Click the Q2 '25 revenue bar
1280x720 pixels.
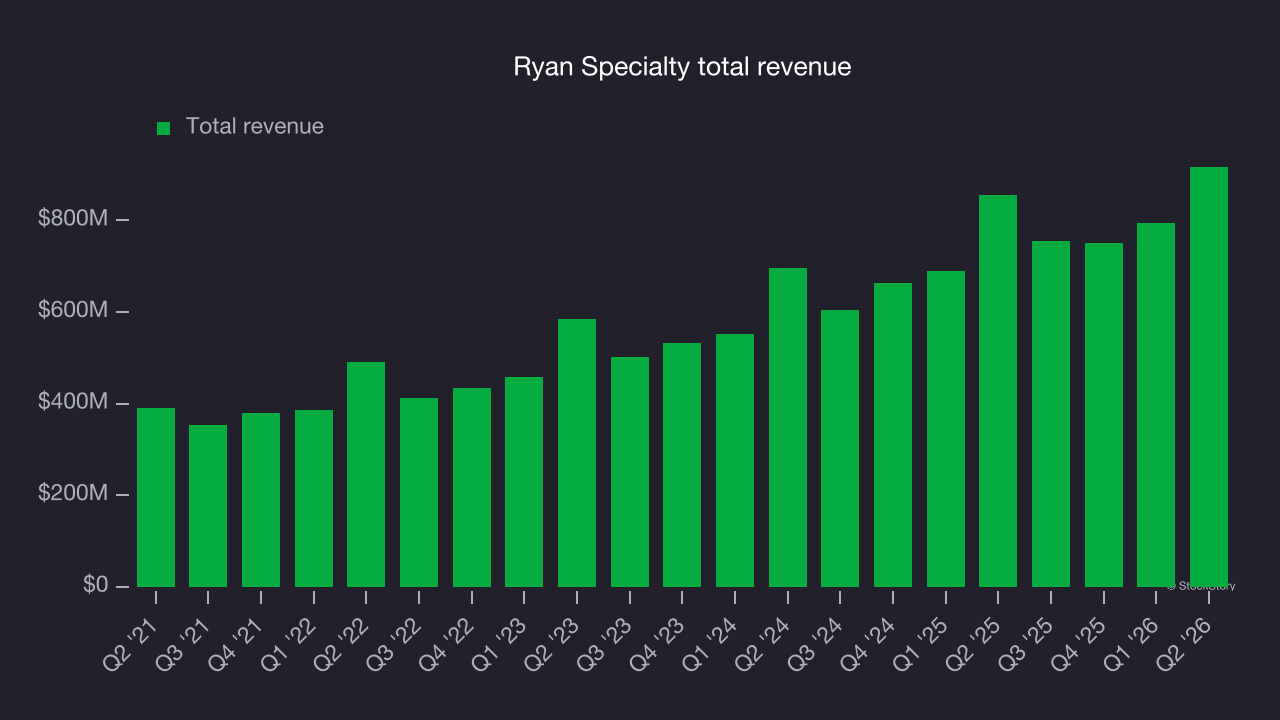coord(998,391)
